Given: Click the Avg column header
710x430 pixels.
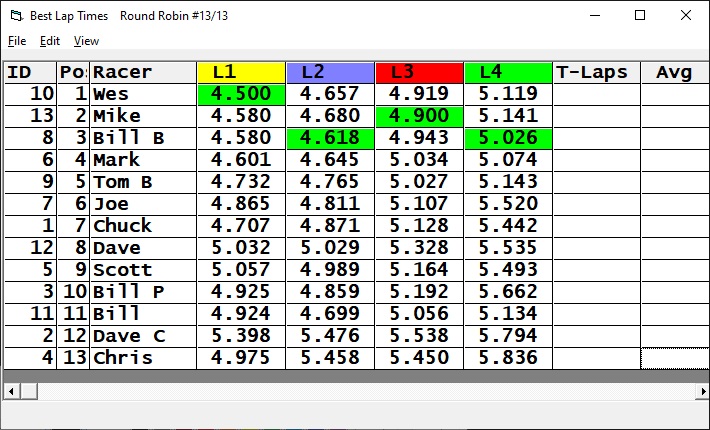Looking at the screenshot, I should (674, 72).
